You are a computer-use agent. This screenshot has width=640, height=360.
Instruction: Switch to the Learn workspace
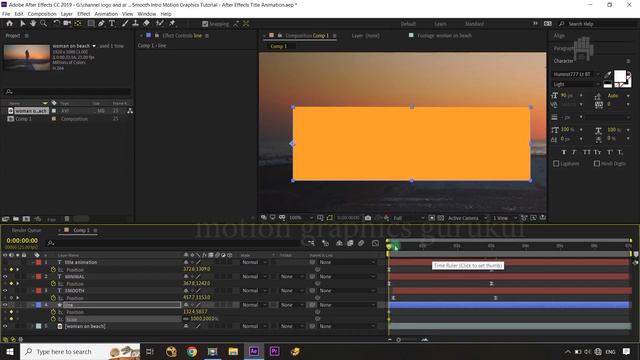coord(440,24)
